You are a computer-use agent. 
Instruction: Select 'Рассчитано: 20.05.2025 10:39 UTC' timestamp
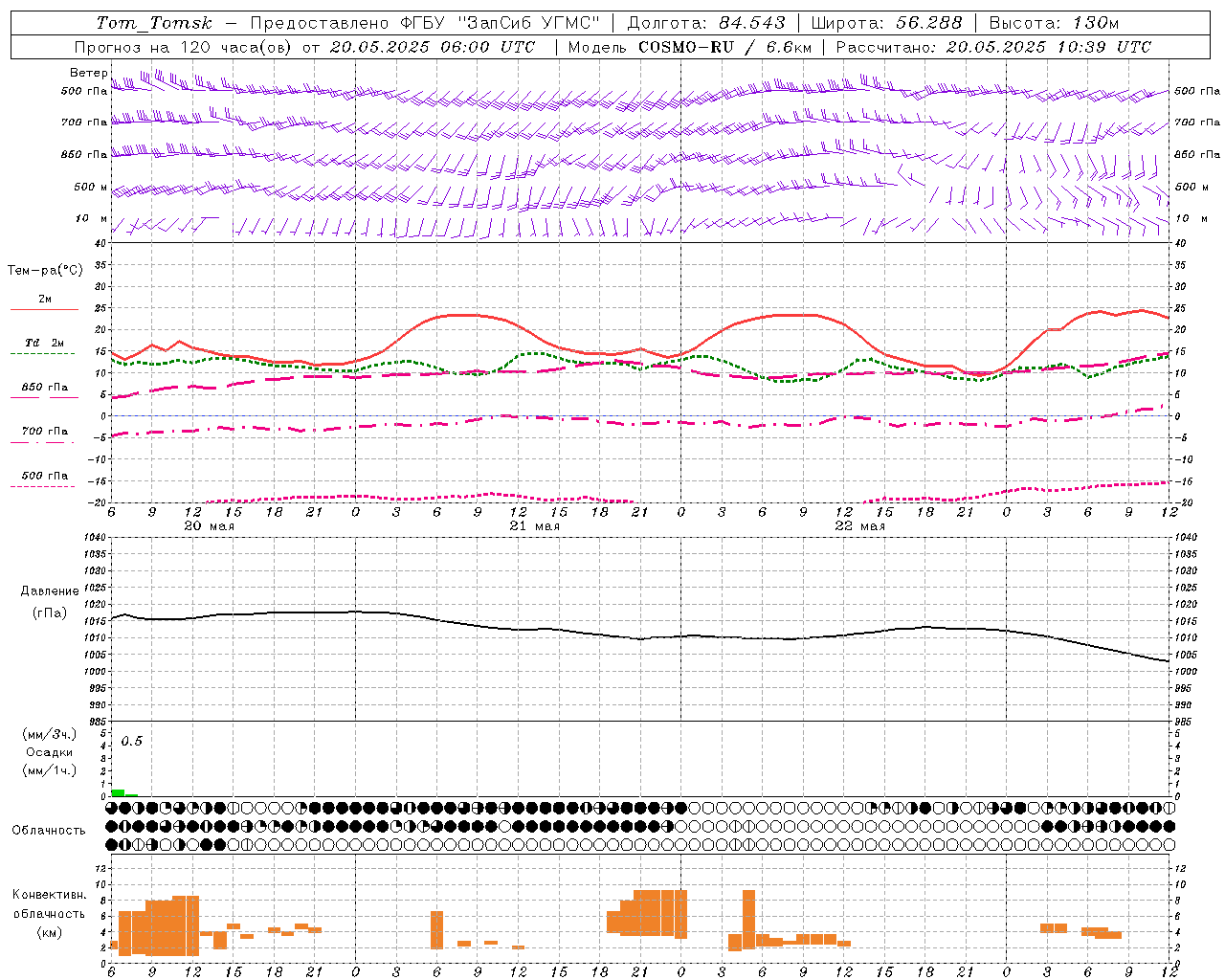click(993, 47)
